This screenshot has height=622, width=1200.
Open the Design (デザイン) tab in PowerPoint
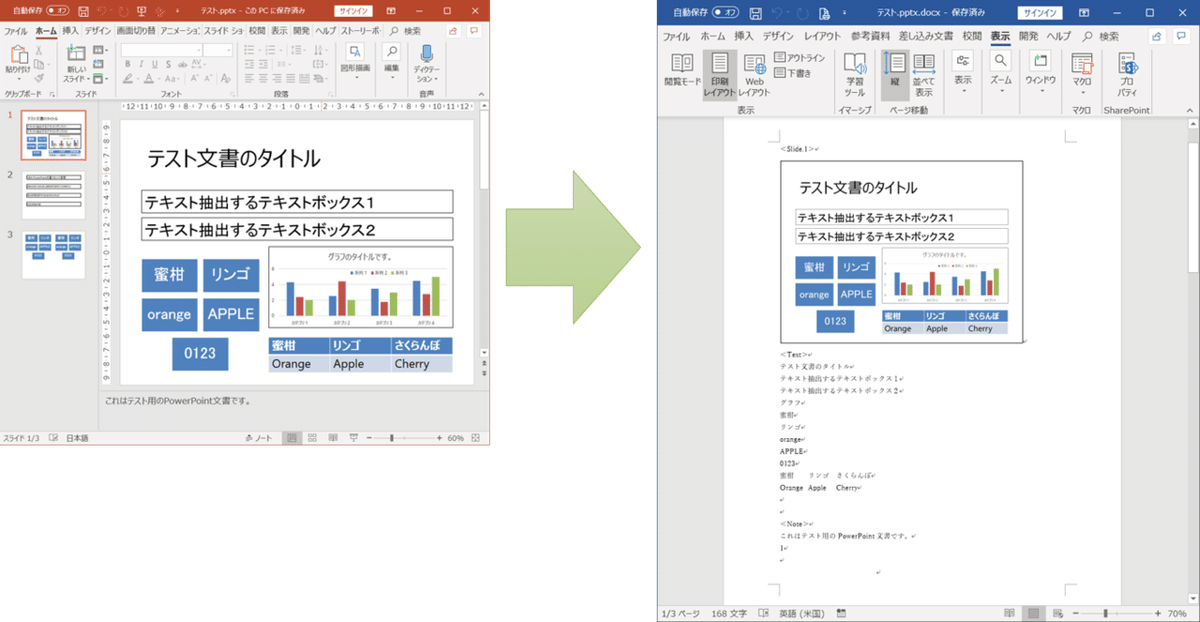coord(98,31)
